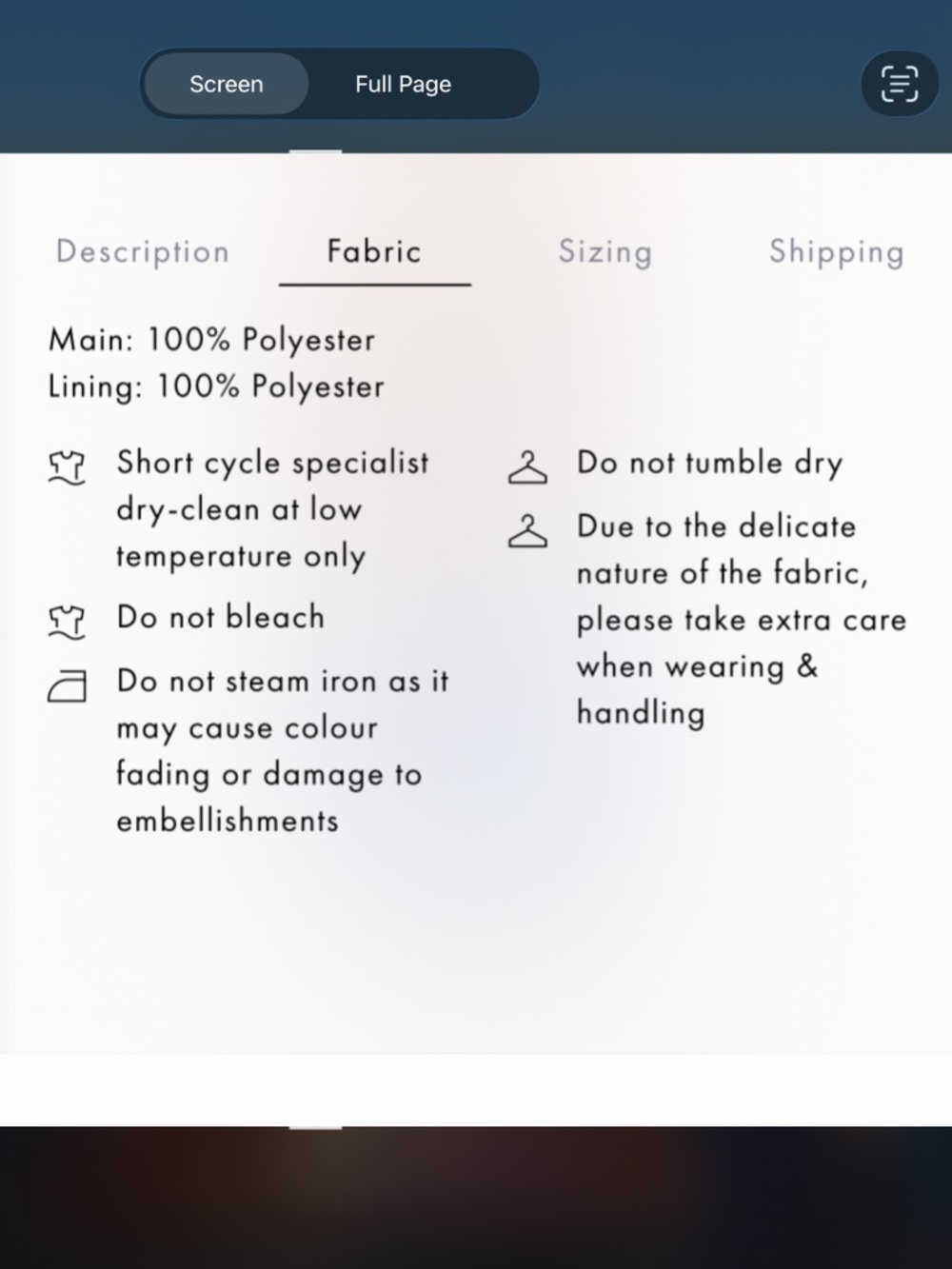Screen dimensions: 952x1269
Task: Open the Sizing tab
Action: (x=605, y=251)
